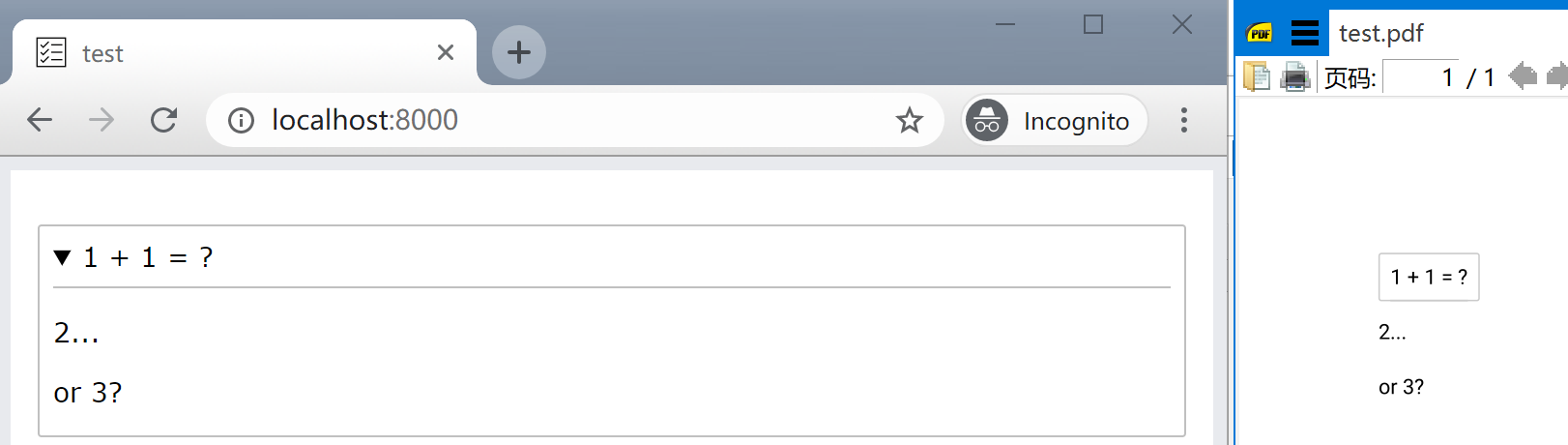Image resolution: width=1568 pixels, height=445 pixels.
Task: Open the SumatraPDF hamburger menu
Action: tap(1304, 34)
